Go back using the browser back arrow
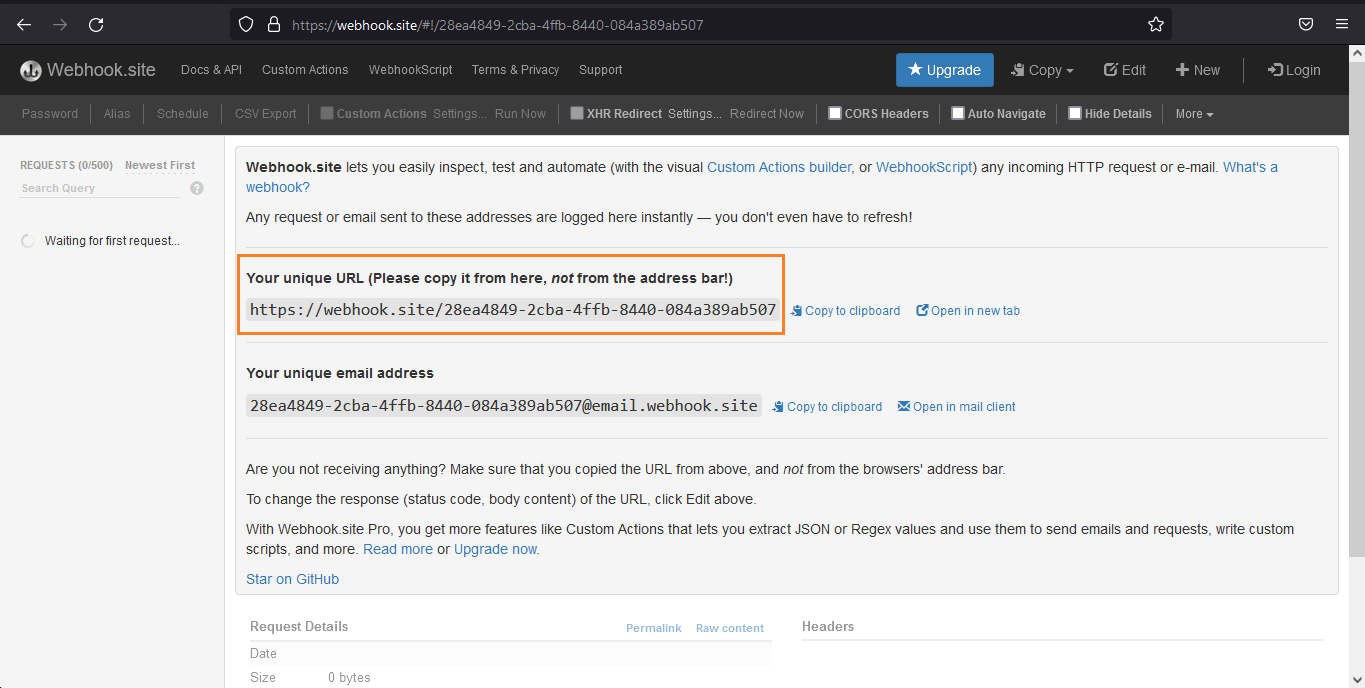This screenshot has width=1365, height=688. click(24, 24)
